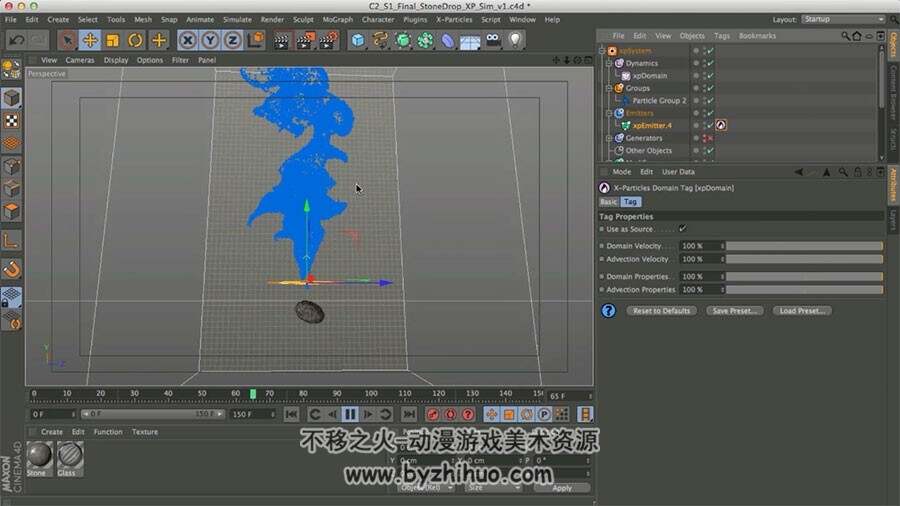
Task: Render active view clapperboard icon
Action: pos(281,41)
